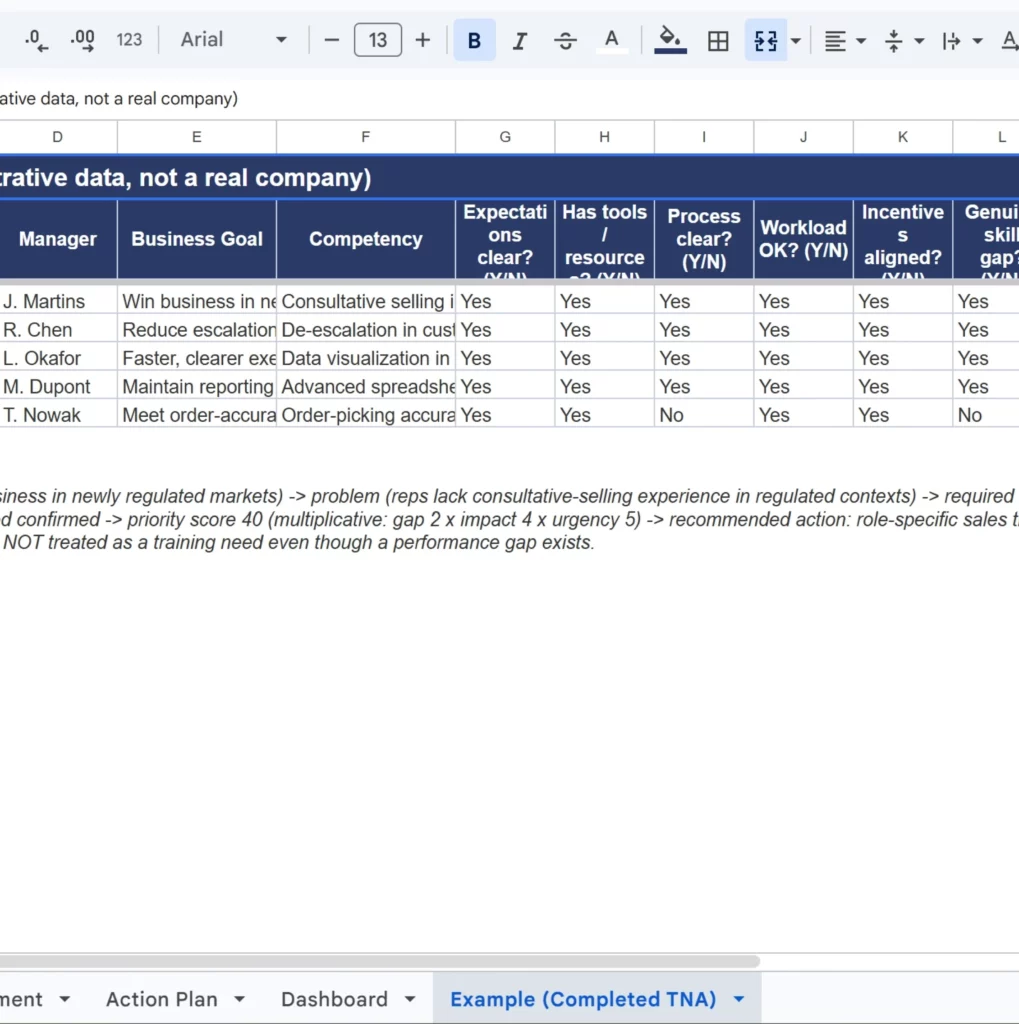The image size is (1019, 1024).
Task: Click the increase decimal places icon
Action: tap(82, 40)
